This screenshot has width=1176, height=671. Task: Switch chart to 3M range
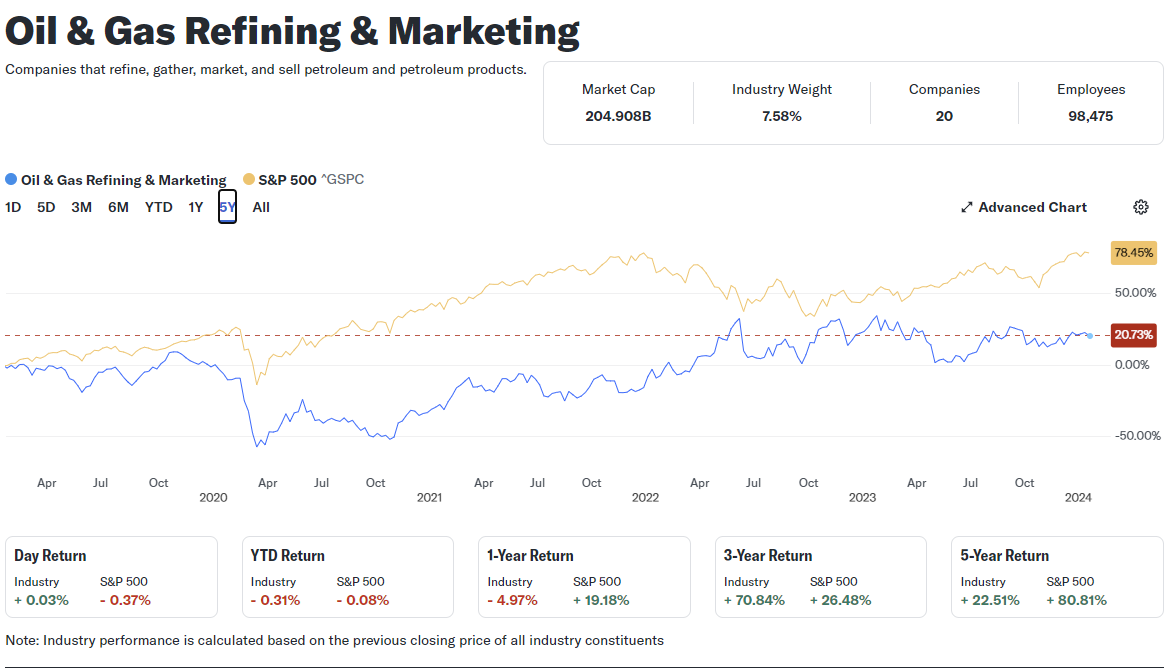(82, 207)
